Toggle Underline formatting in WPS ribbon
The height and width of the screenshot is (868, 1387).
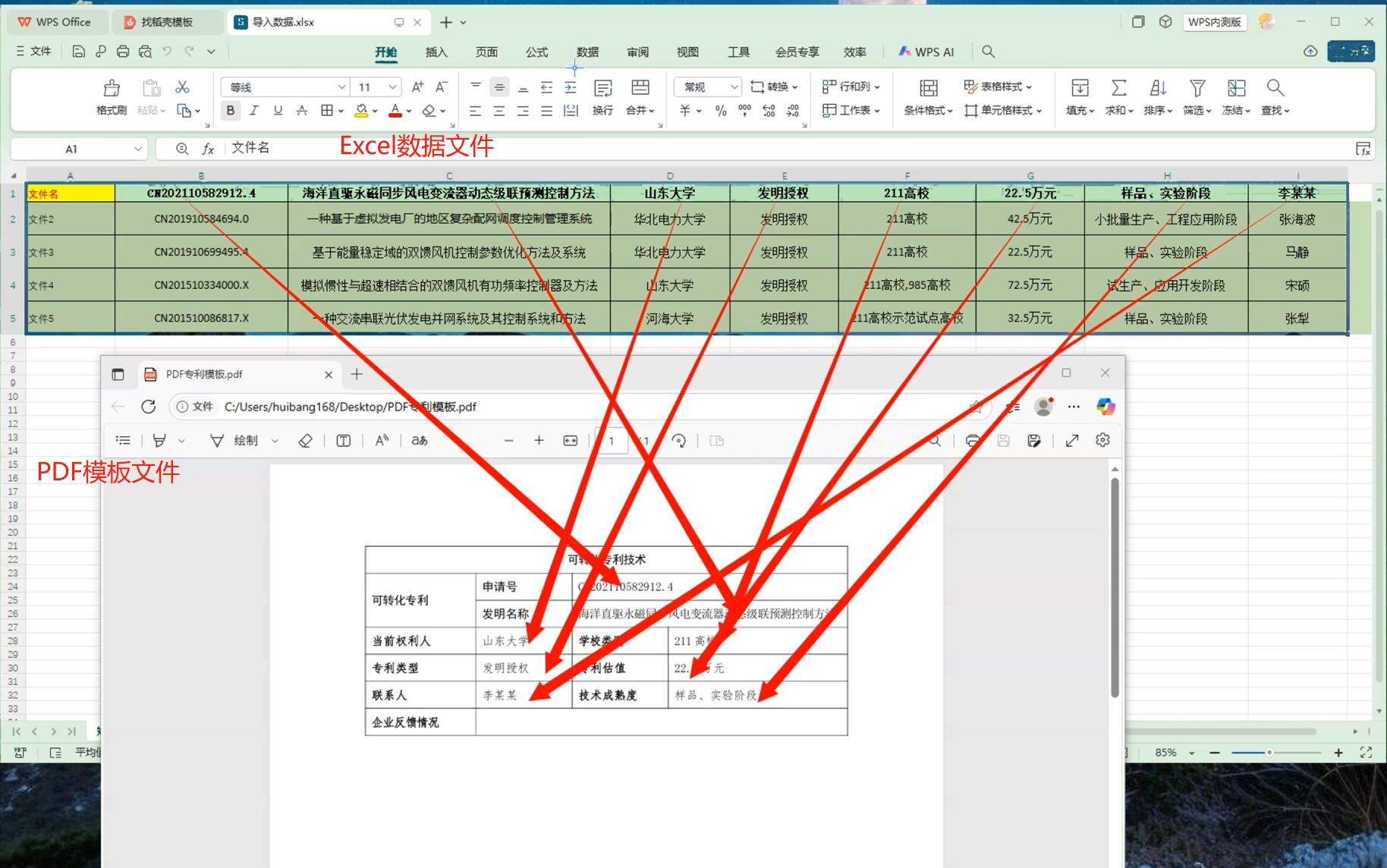278,111
